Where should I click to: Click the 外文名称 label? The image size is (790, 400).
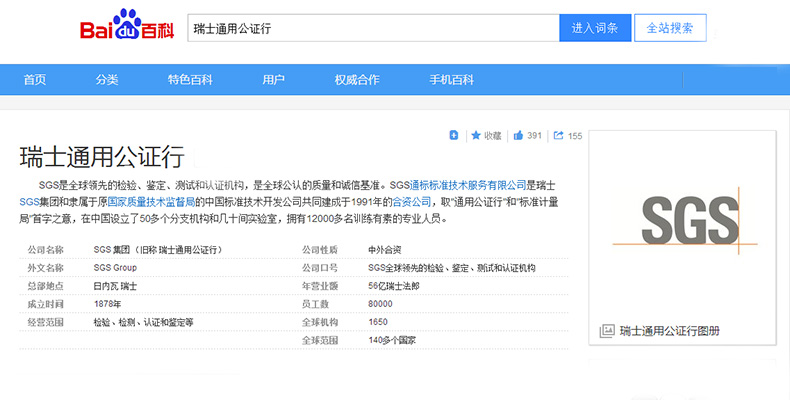(x=45, y=268)
